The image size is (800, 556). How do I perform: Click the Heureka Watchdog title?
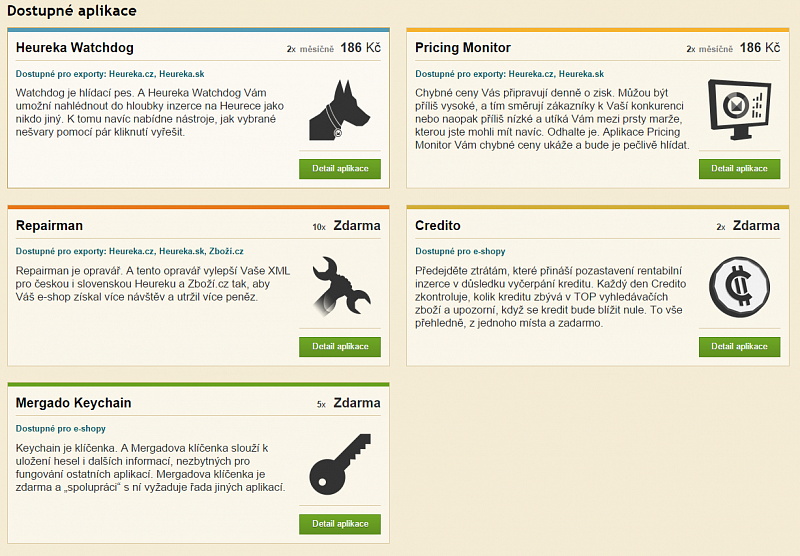(75, 47)
